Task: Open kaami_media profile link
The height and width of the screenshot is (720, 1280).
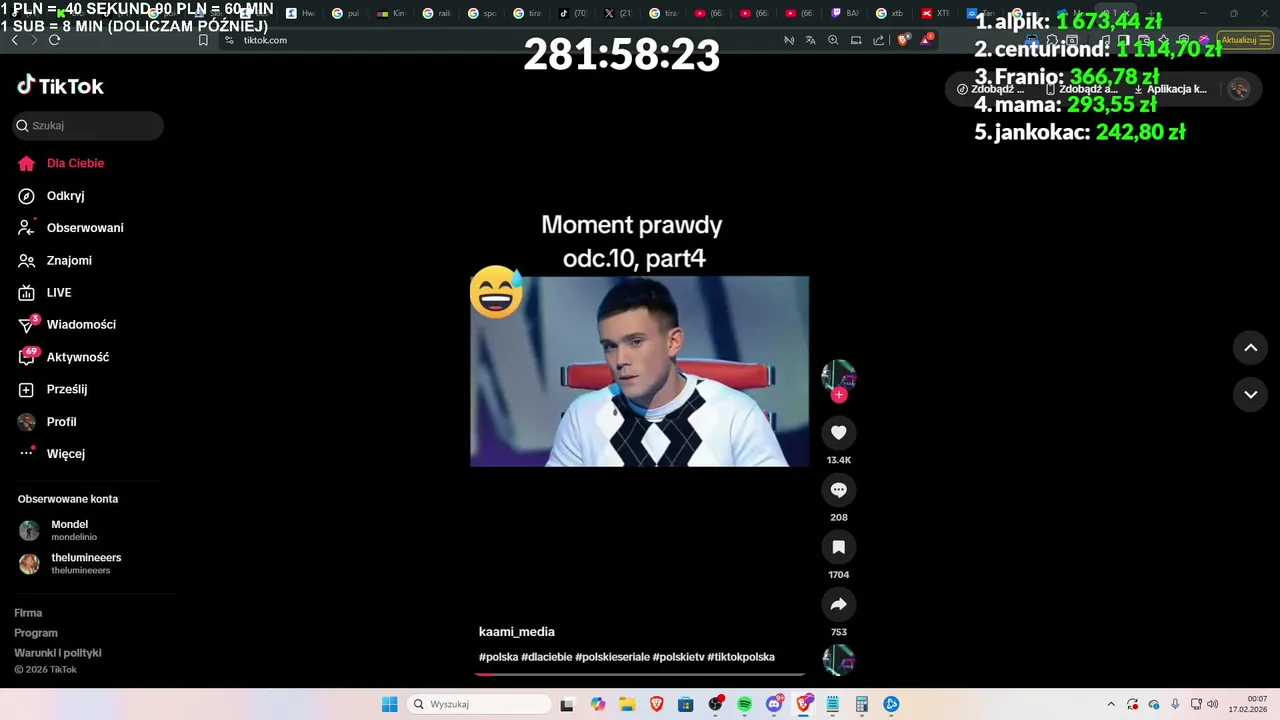Action: pos(517,632)
